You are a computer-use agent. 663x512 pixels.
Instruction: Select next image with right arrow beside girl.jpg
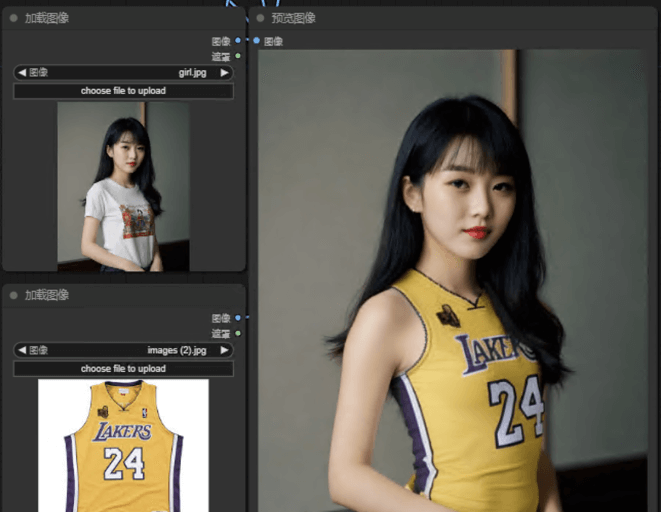(x=225, y=73)
